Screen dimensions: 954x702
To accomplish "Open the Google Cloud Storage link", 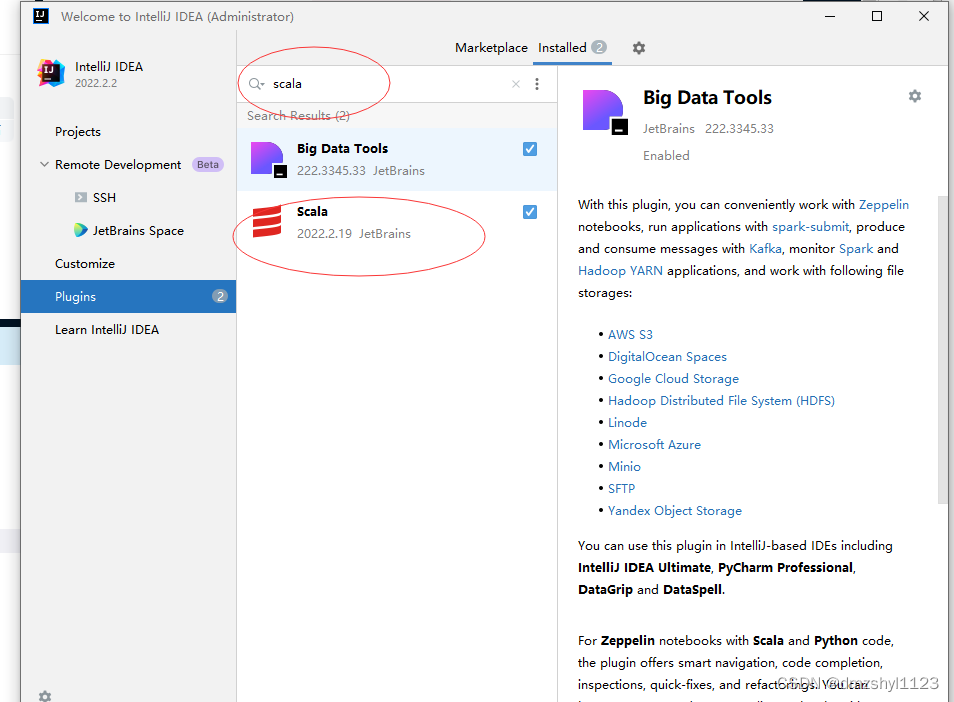I will point(673,378).
